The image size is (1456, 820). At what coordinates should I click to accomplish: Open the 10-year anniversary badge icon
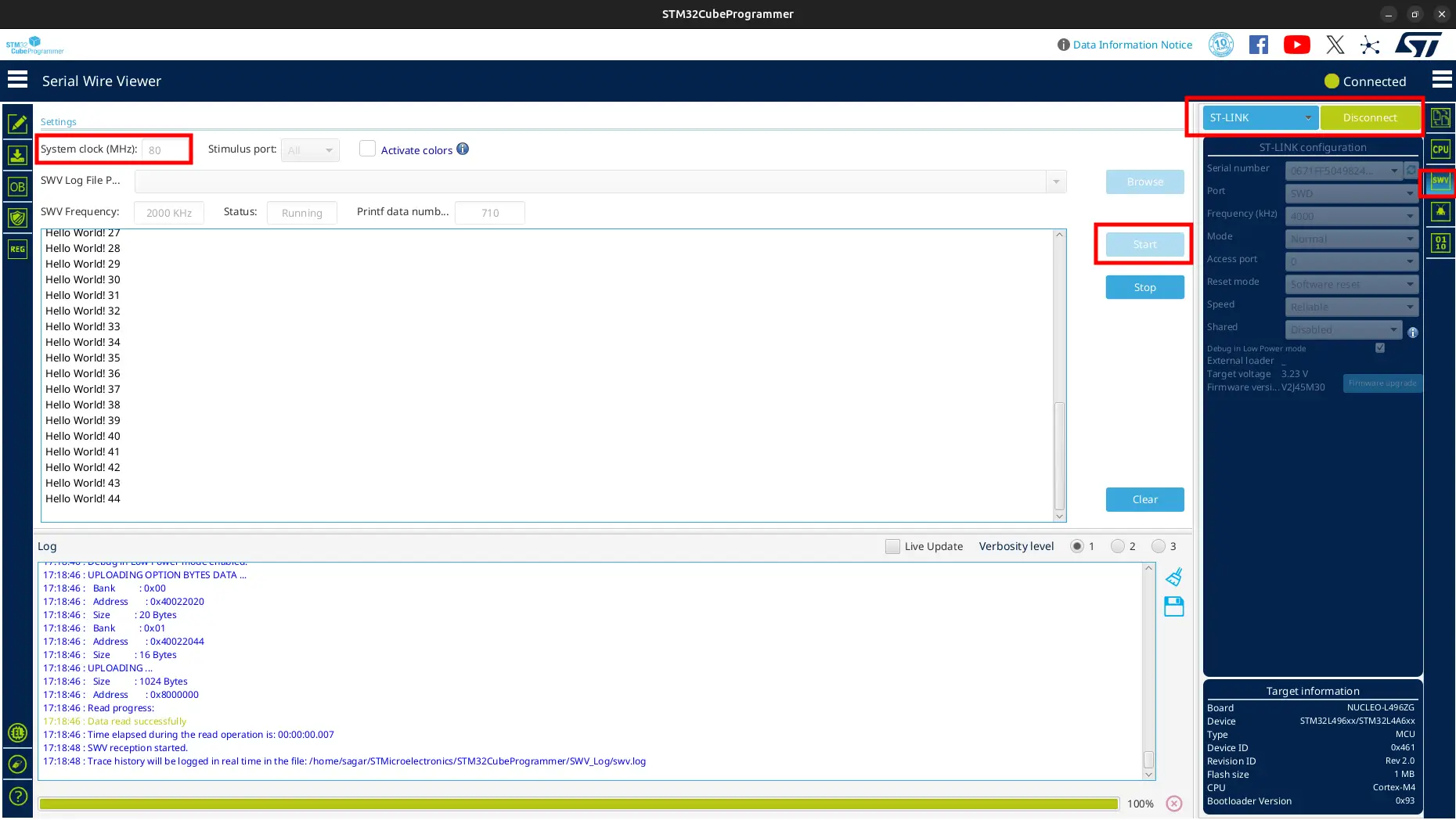click(x=1221, y=45)
